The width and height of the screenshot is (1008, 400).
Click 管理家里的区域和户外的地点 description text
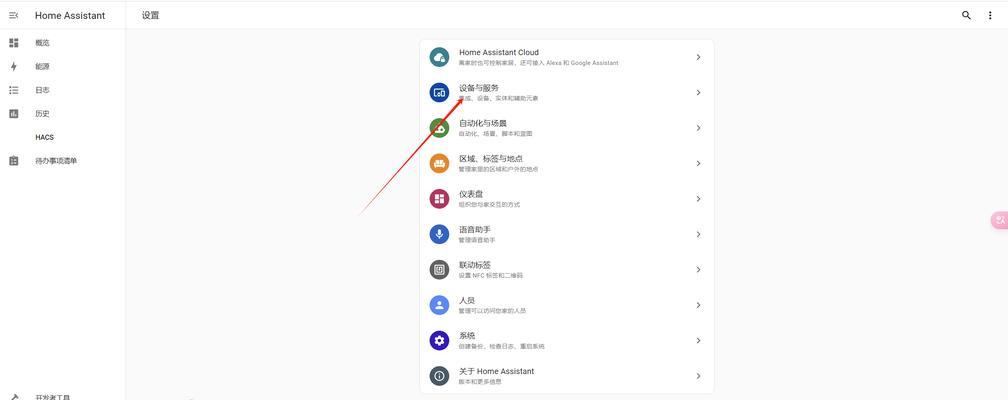click(498, 169)
